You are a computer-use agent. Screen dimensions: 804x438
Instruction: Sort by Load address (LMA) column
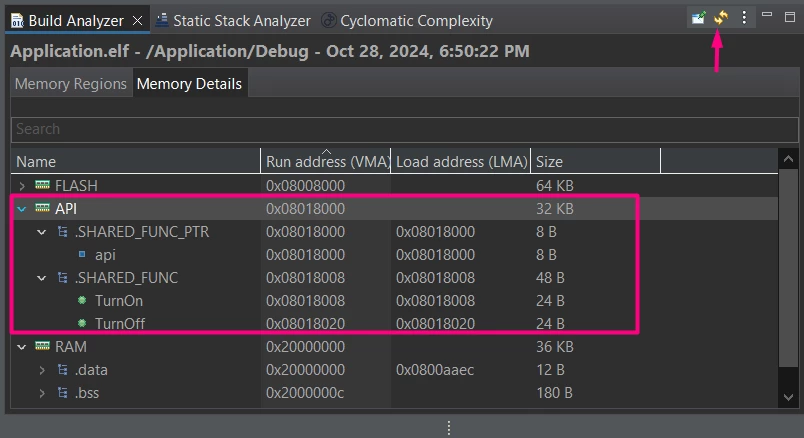461,162
